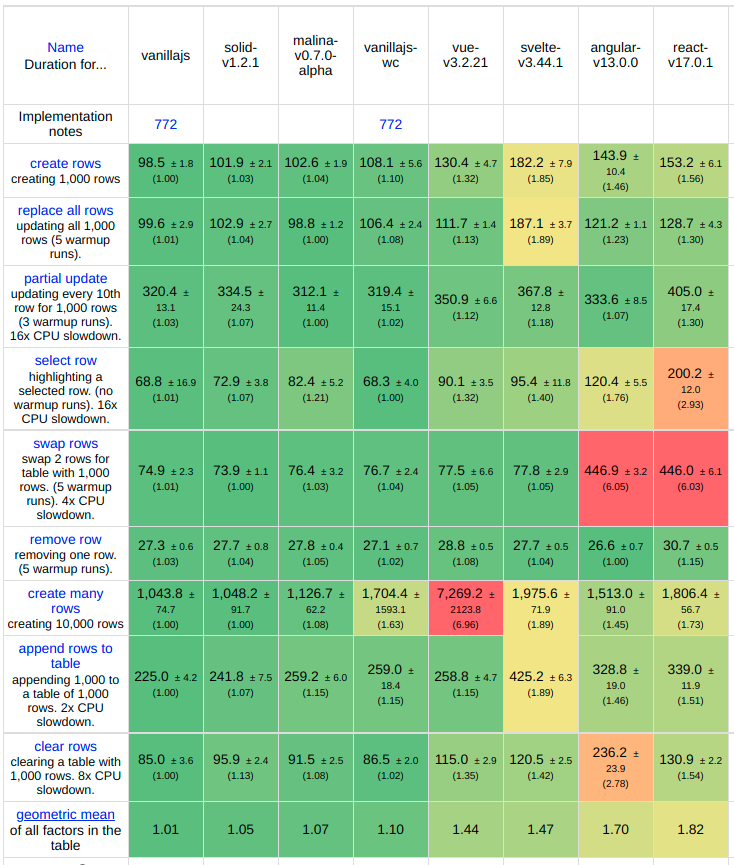Select the 225.0 append rows cell
The image size is (734, 865).
click(165, 684)
